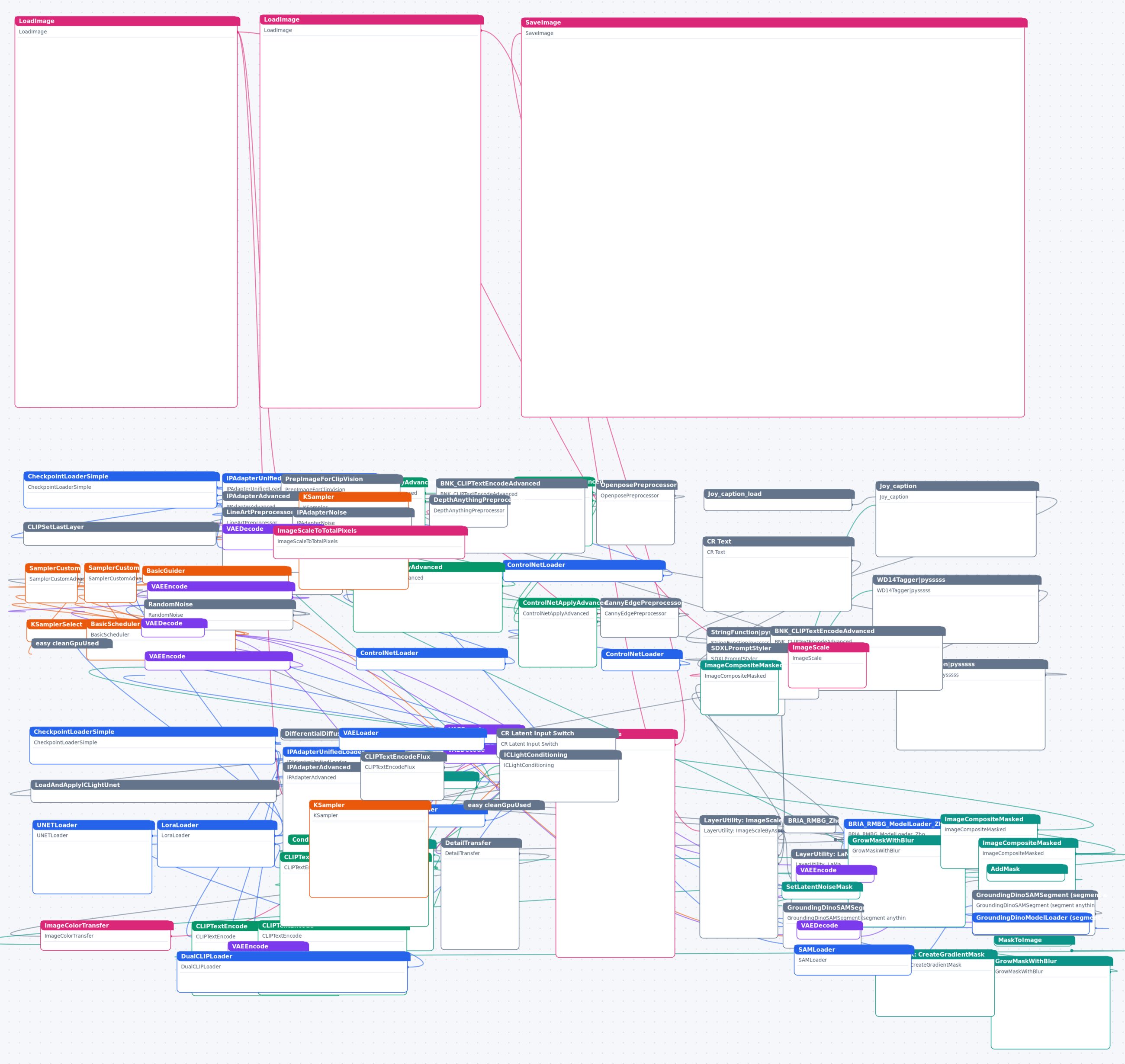Select the KSamplerSelect node header
This screenshot has height=1064, width=1125.
pos(57,625)
